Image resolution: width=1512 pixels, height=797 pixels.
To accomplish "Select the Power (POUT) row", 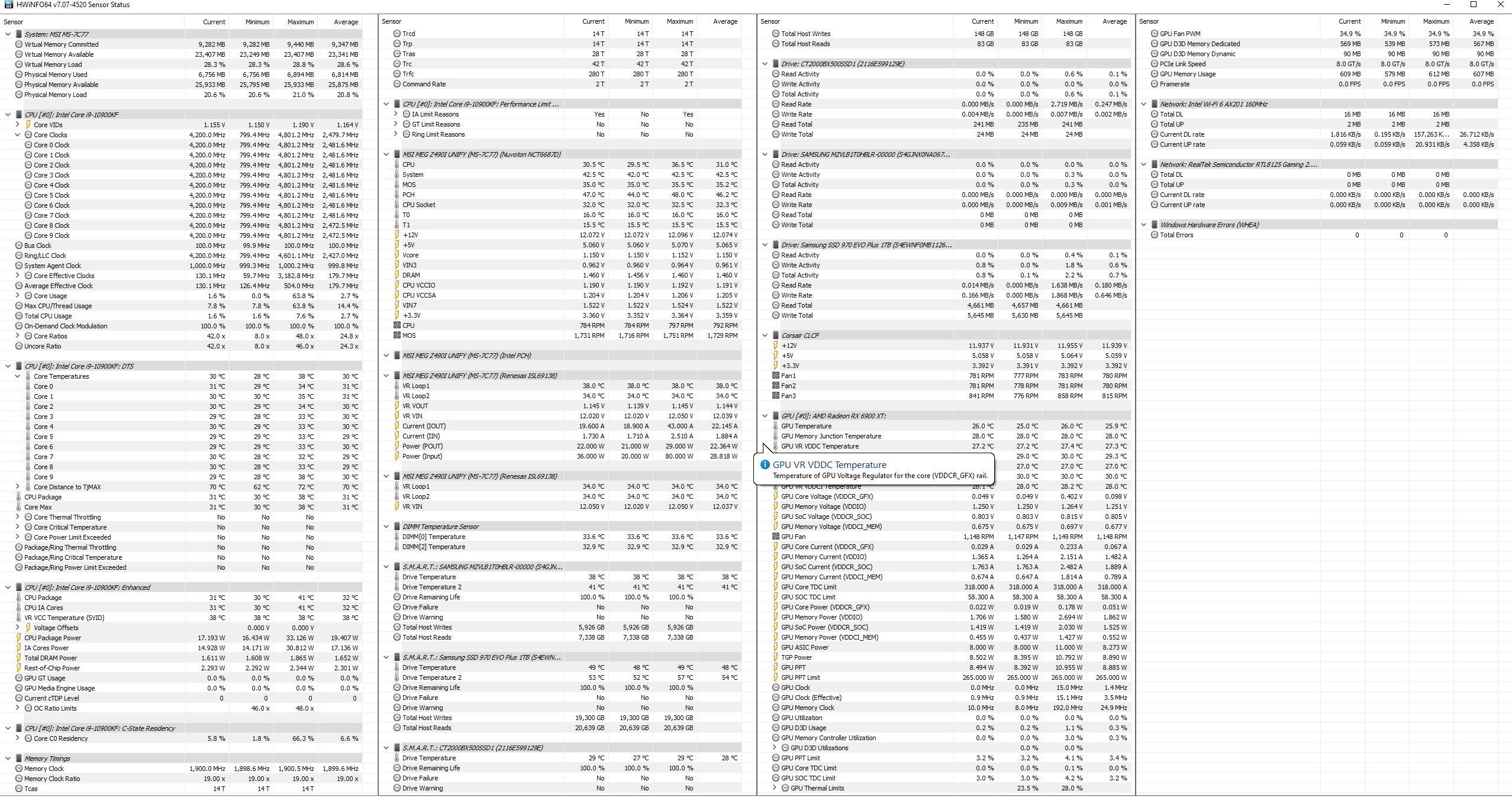I will click(x=561, y=446).
